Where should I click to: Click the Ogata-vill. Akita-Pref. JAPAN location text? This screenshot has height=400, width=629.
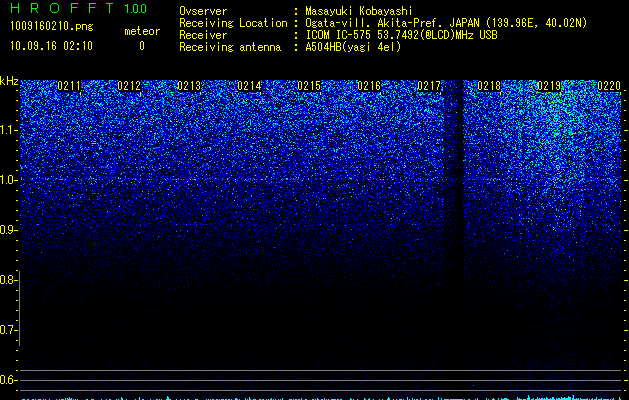coord(446,23)
